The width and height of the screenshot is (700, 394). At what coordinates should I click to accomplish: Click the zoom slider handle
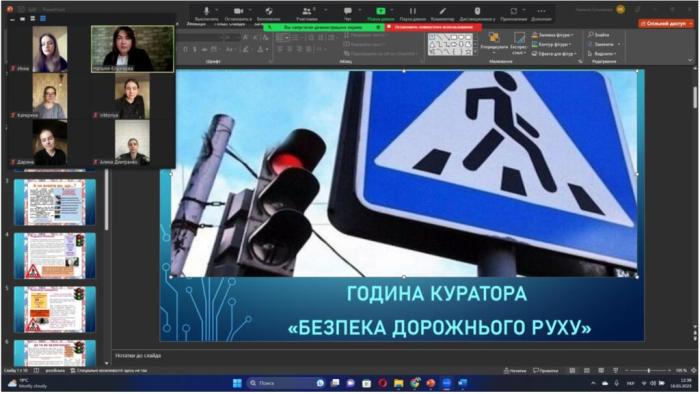tap(649, 370)
